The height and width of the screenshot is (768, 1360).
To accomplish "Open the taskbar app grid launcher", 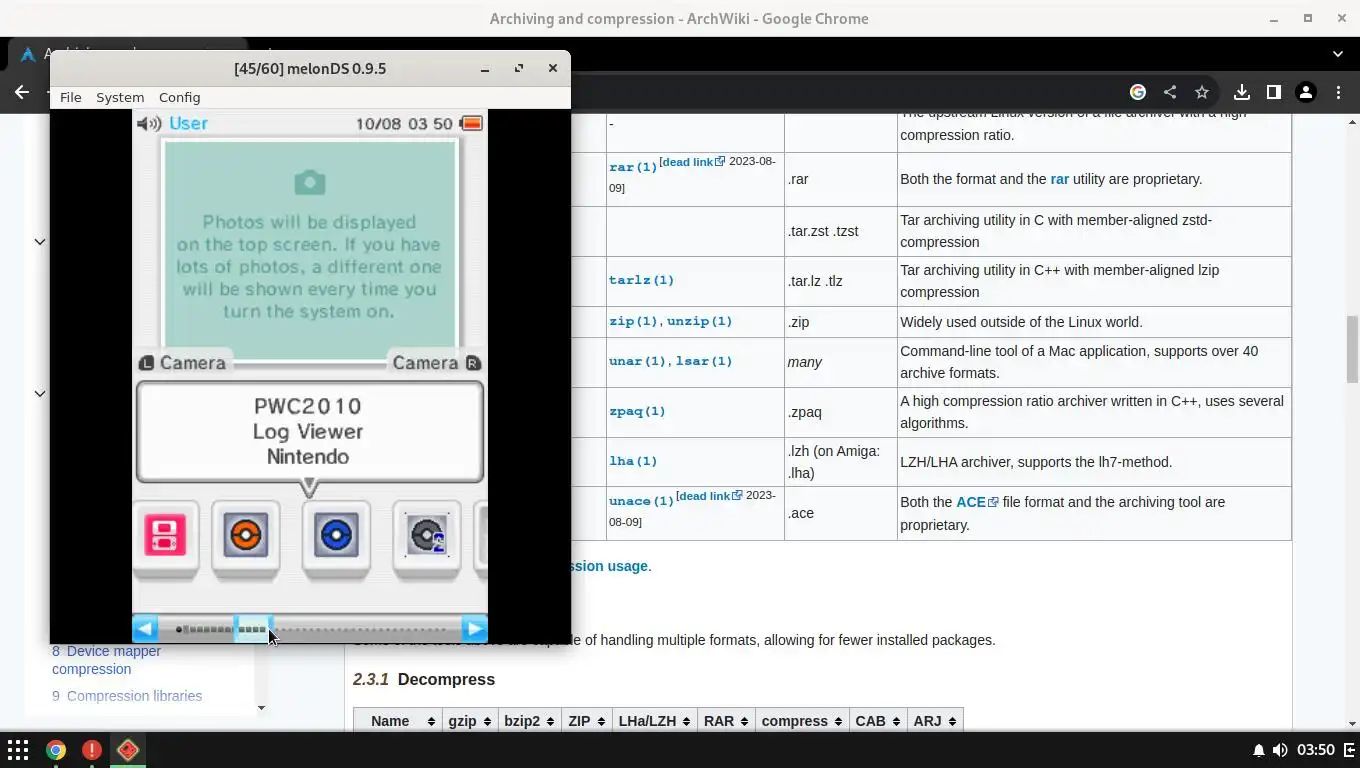I will (x=18, y=750).
